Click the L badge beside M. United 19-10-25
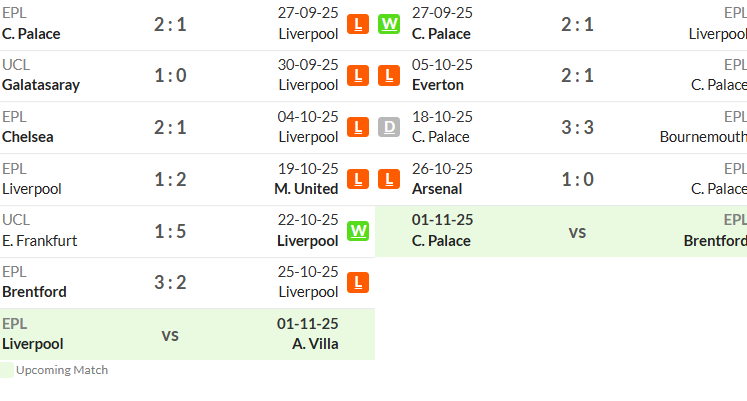This screenshot has width=747, height=401. 358,180
